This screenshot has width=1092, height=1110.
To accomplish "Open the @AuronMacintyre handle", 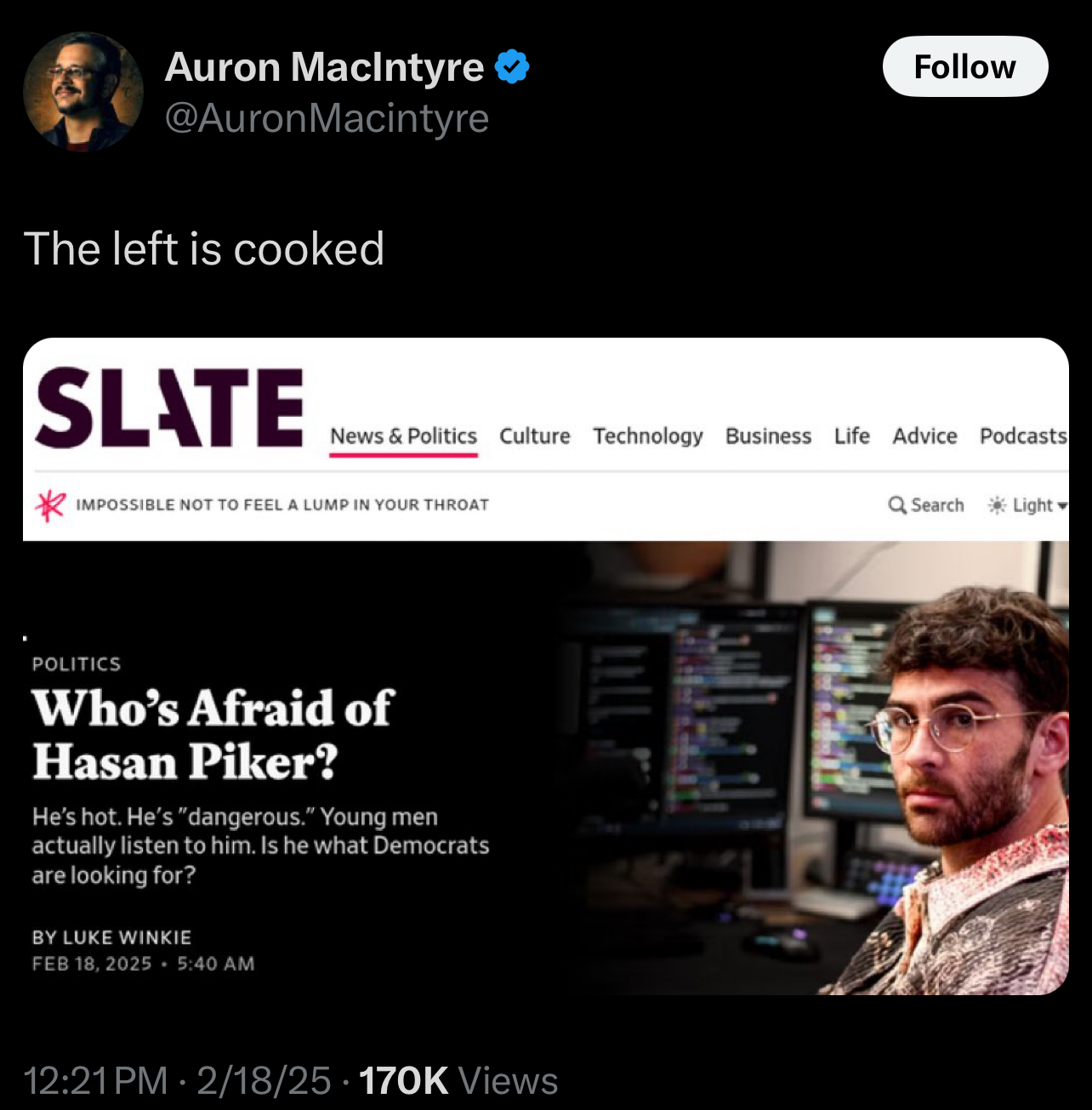I will pyautogui.click(x=327, y=118).
